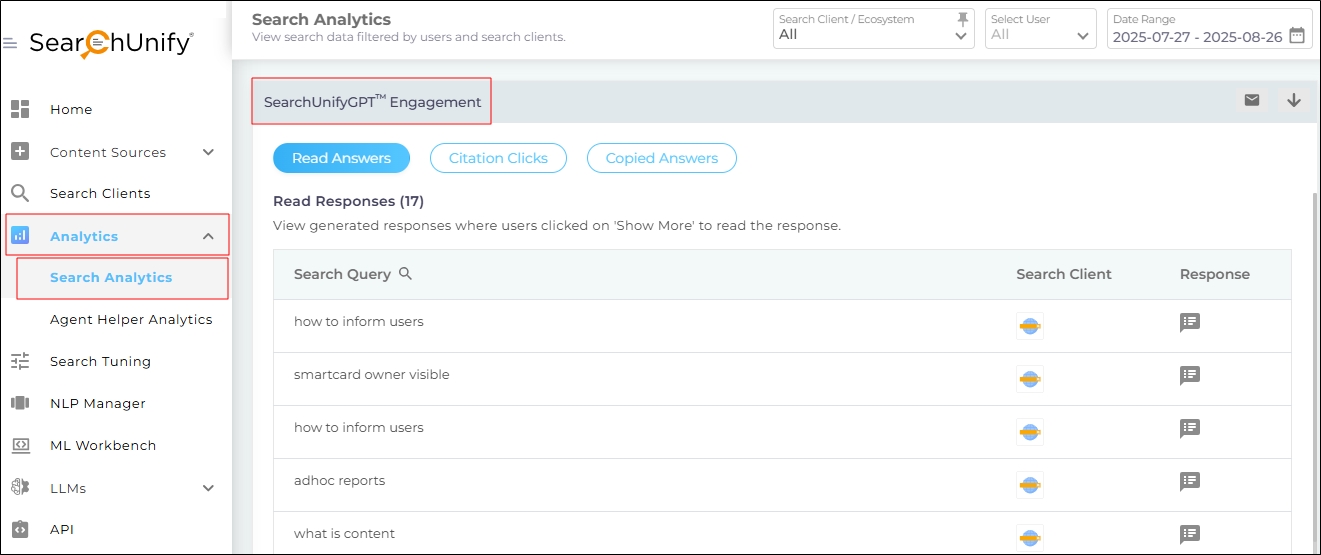Go to Search Tuning in the sidebar

point(100,362)
